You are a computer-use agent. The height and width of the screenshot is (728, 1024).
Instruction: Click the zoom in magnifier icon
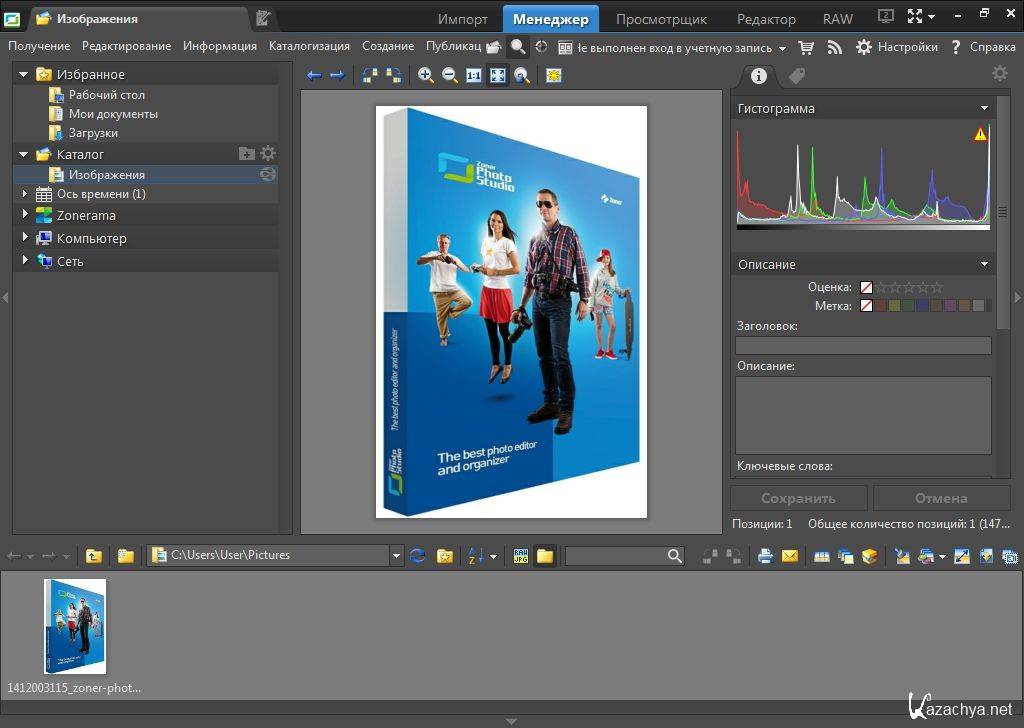click(x=426, y=75)
